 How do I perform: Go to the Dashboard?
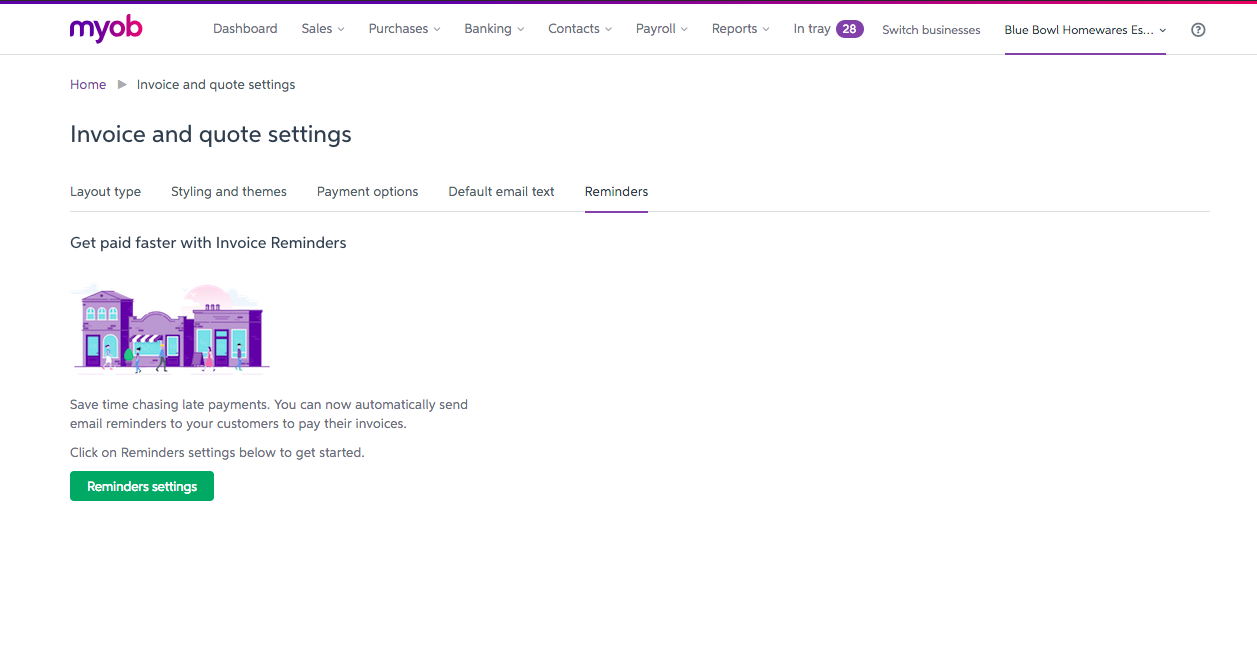coord(245,29)
